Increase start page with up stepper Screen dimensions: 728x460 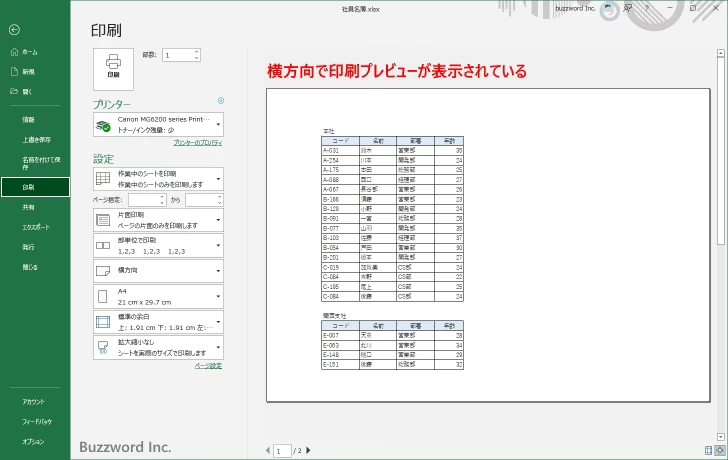pyautogui.click(x=162, y=197)
